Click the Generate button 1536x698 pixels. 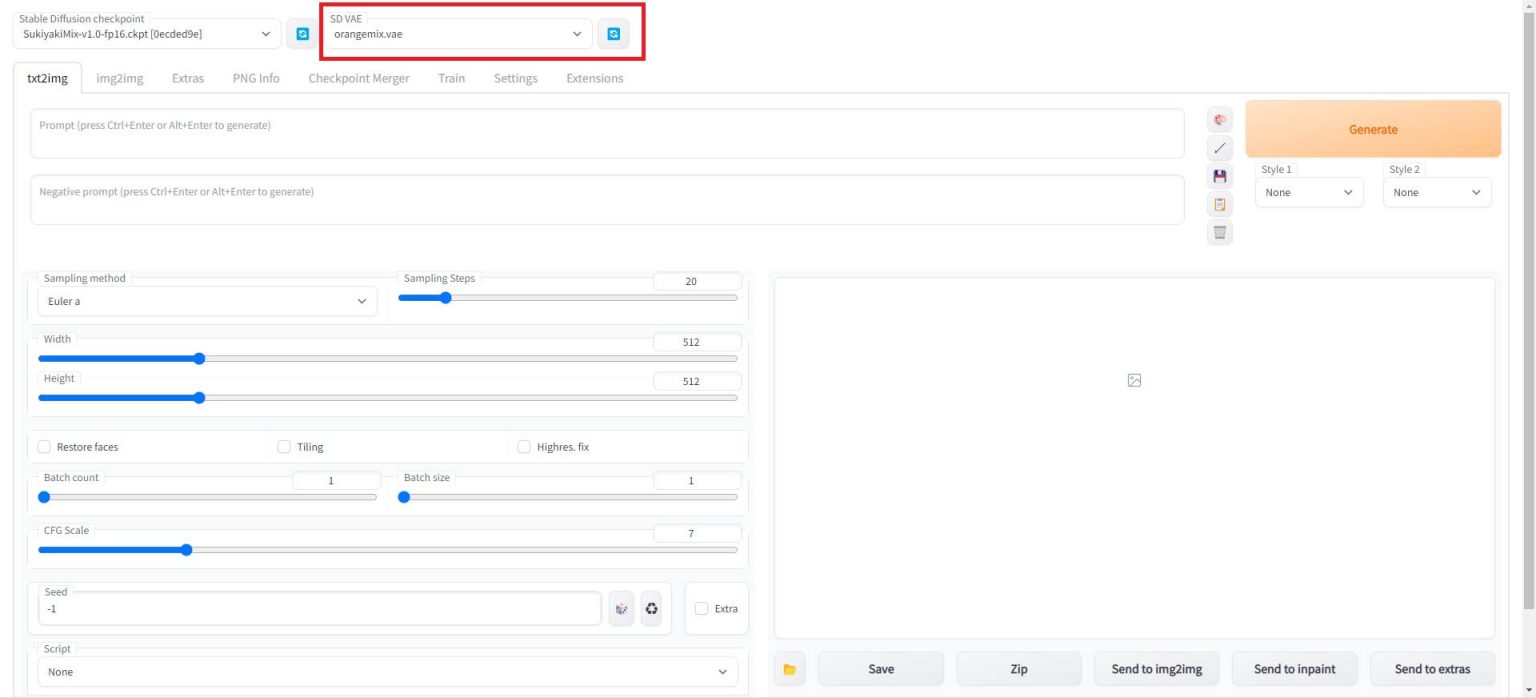pyautogui.click(x=1372, y=129)
